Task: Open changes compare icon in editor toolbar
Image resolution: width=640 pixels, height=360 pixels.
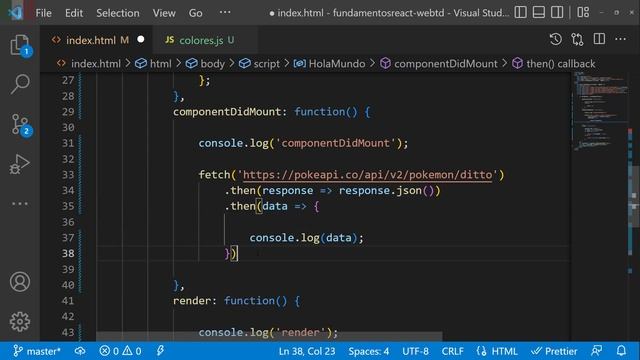Action: [x=577, y=40]
